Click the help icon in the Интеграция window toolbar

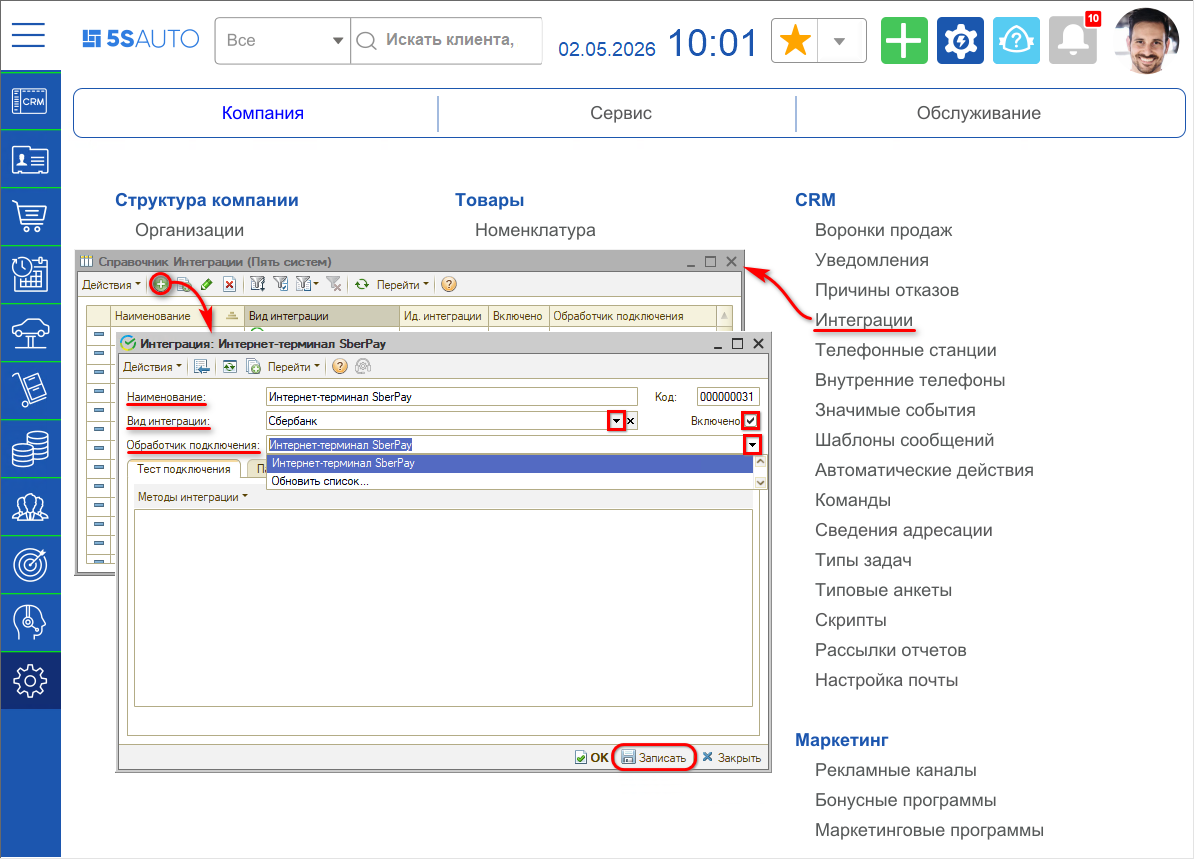click(340, 367)
